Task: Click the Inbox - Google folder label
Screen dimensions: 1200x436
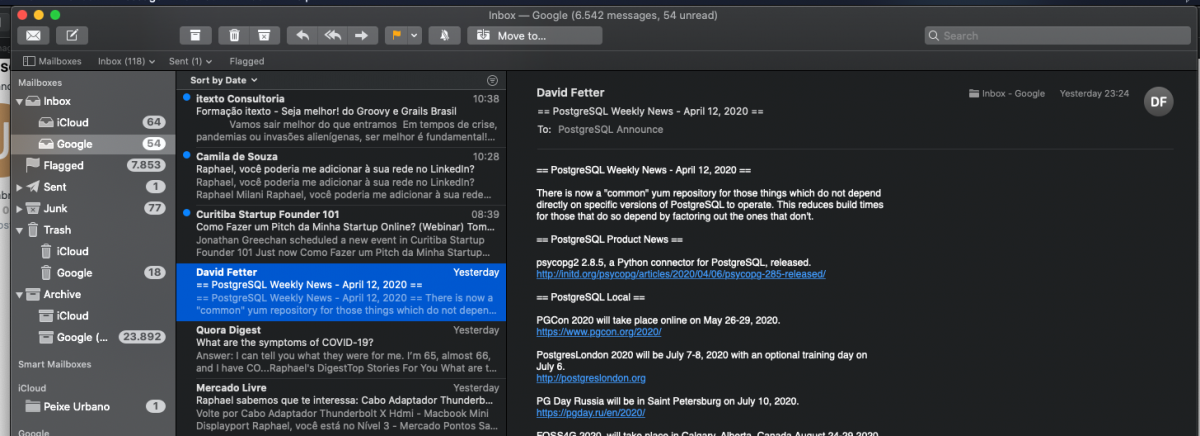Action: (1007, 93)
